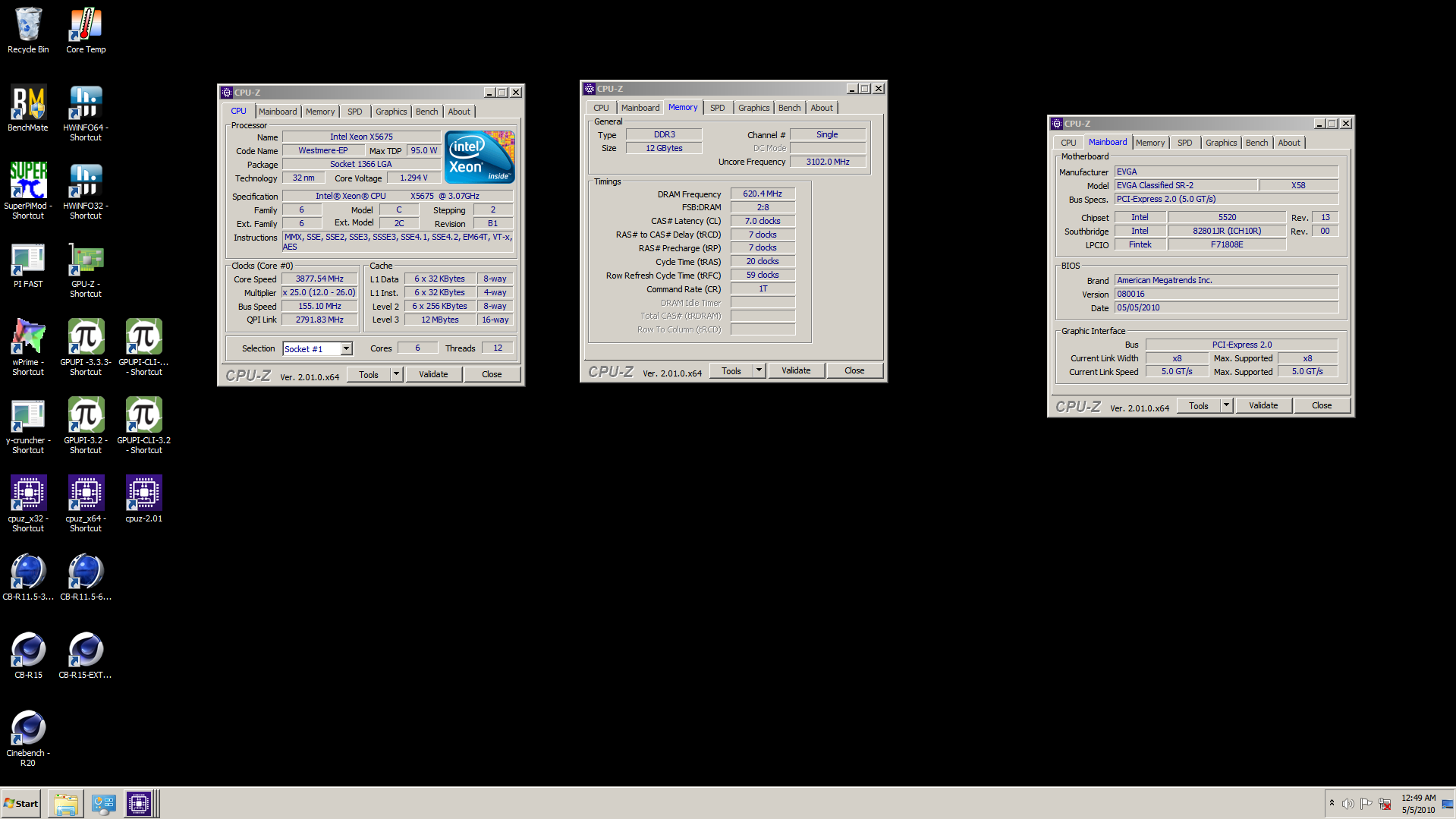The height and width of the screenshot is (819, 1456).
Task: Show hidden system tray icons
Action: (x=1332, y=803)
